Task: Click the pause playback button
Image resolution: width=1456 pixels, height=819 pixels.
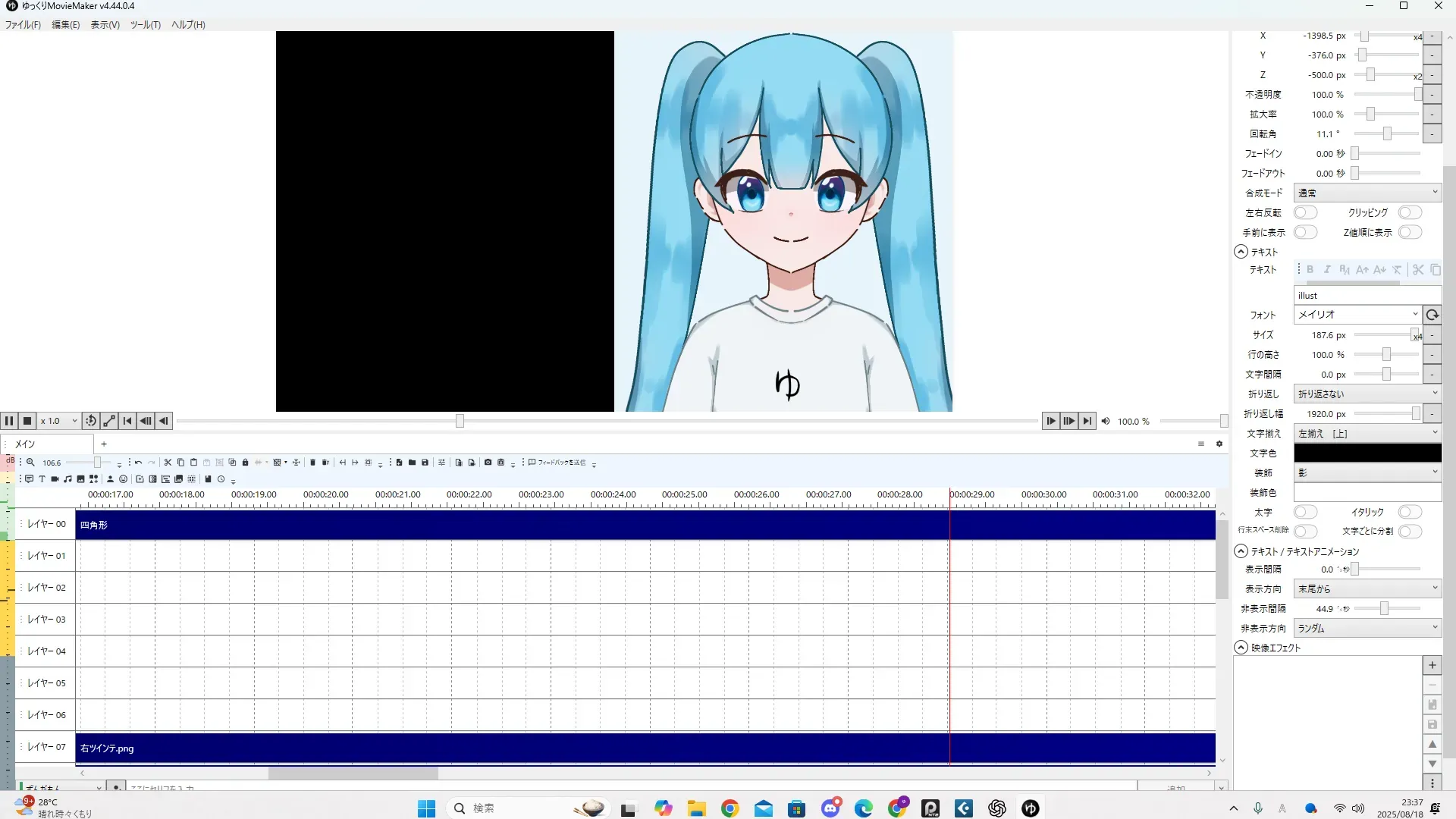Action: (9, 421)
